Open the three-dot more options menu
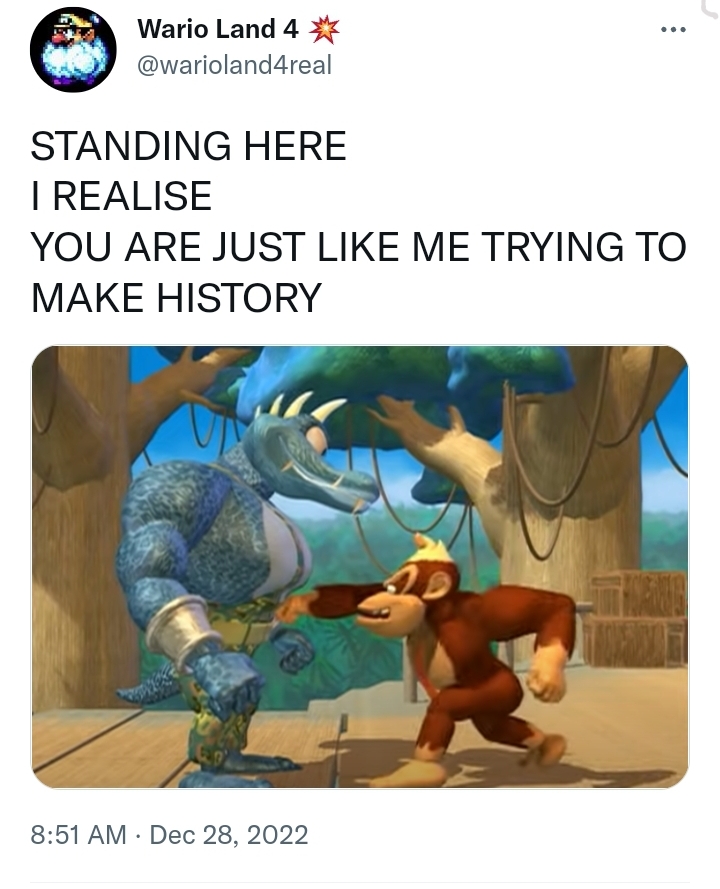 click(x=674, y=29)
